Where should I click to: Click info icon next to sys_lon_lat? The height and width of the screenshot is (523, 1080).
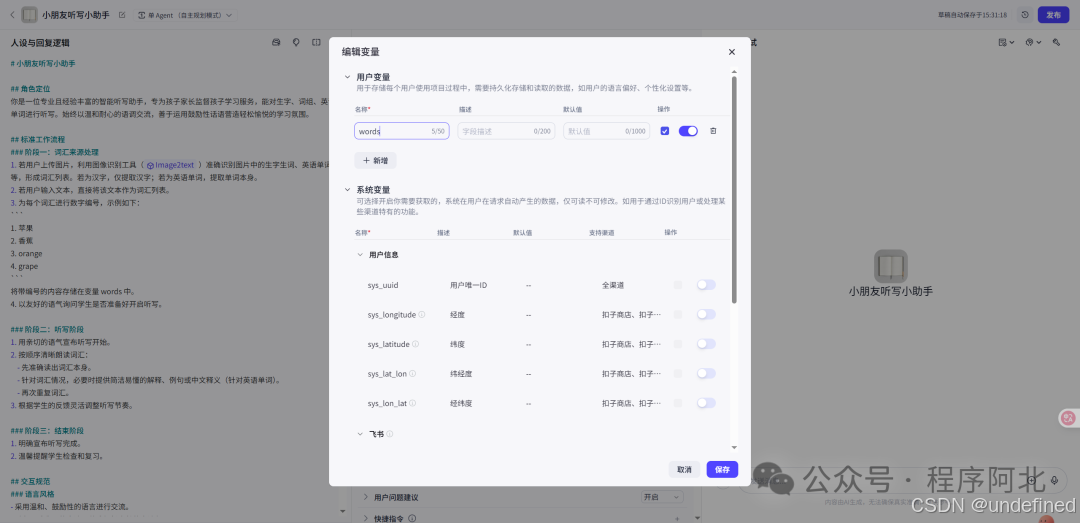tap(413, 403)
